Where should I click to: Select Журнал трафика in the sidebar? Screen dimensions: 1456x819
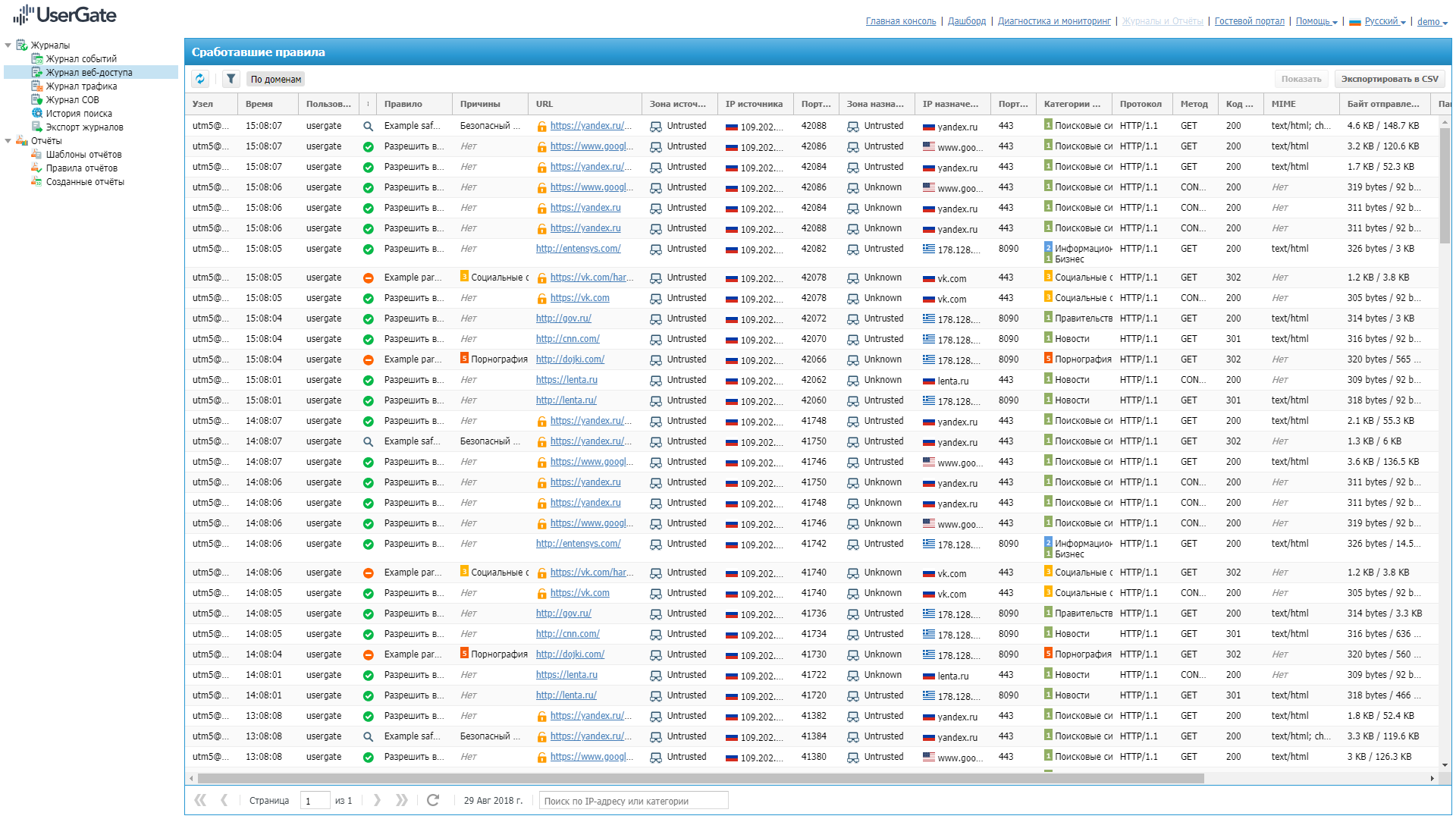81,86
